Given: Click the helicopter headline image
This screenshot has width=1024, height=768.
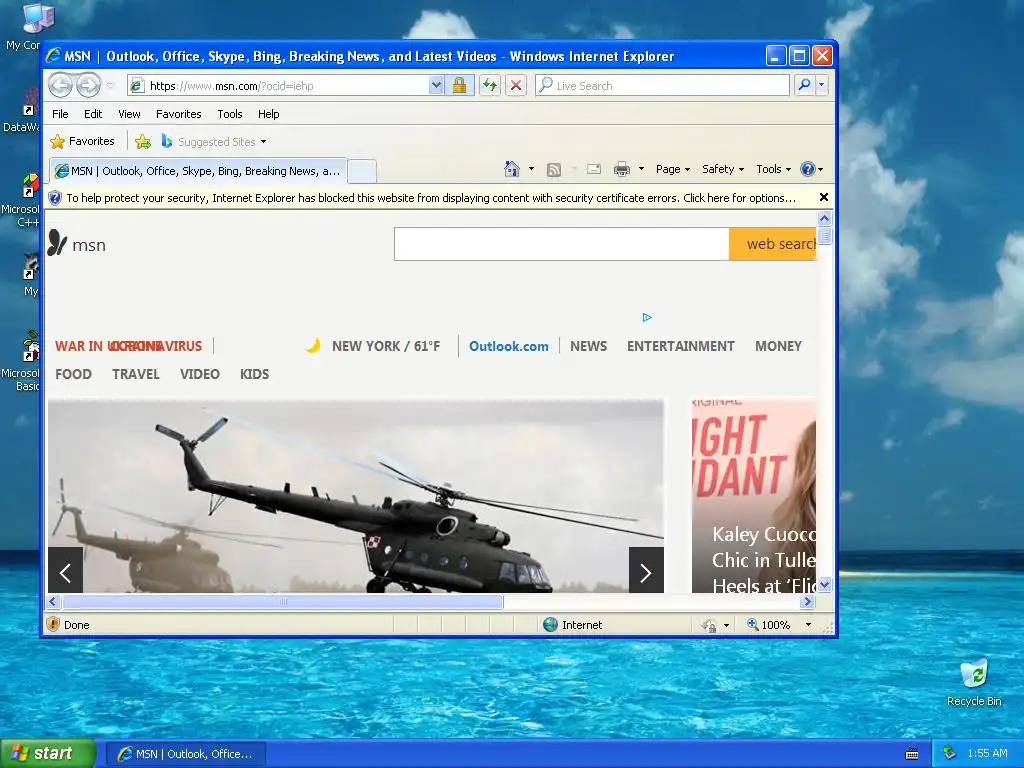Looking at the screenshot, I should point(356,496).
